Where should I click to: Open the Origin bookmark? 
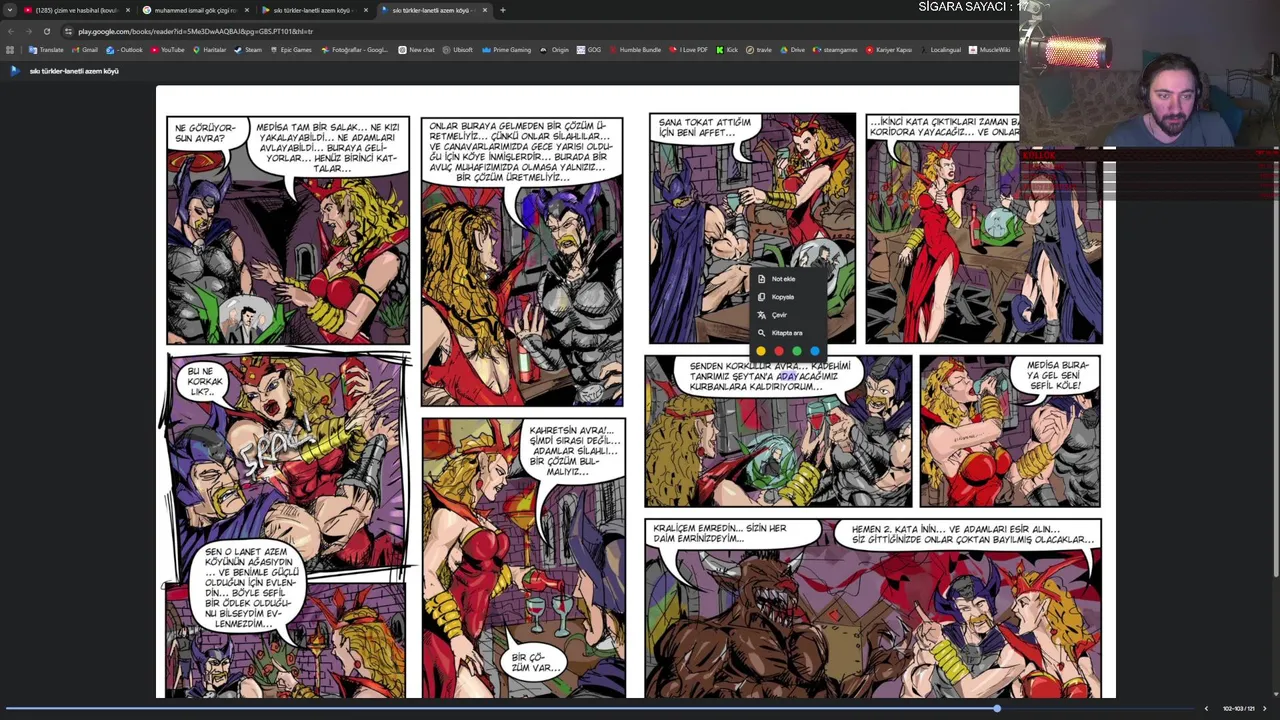[554, 50]
